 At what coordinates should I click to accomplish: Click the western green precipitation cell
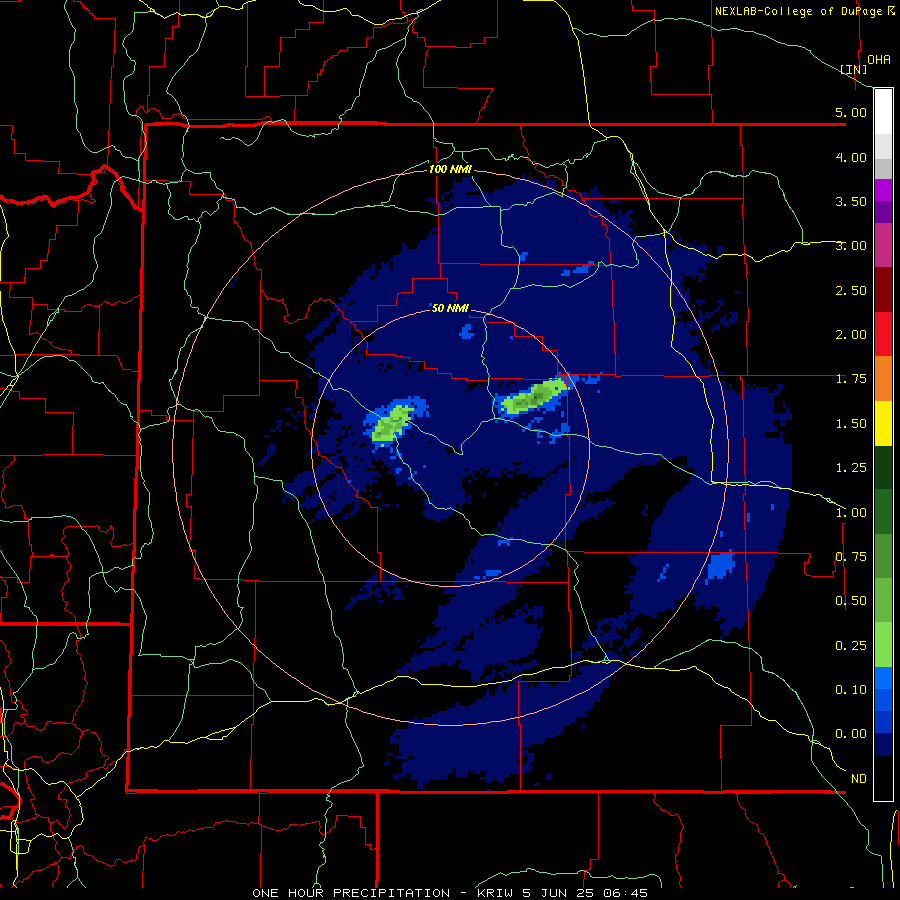393,424
